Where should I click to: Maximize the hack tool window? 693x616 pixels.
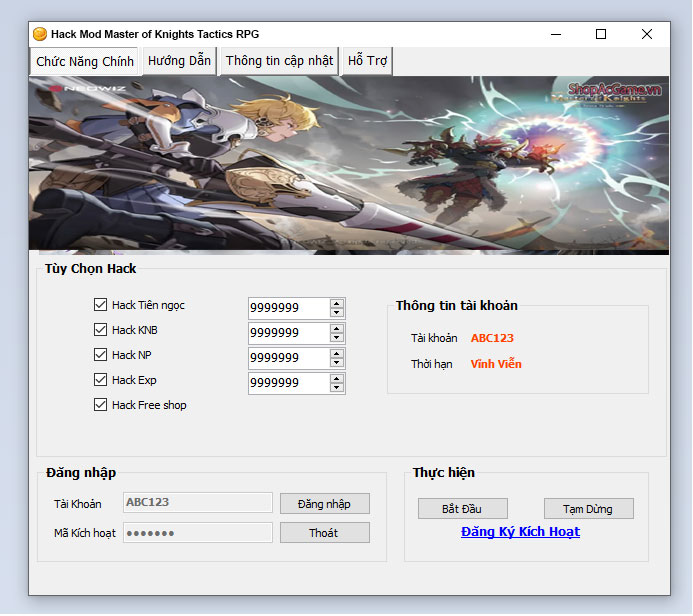click(601, 34)
